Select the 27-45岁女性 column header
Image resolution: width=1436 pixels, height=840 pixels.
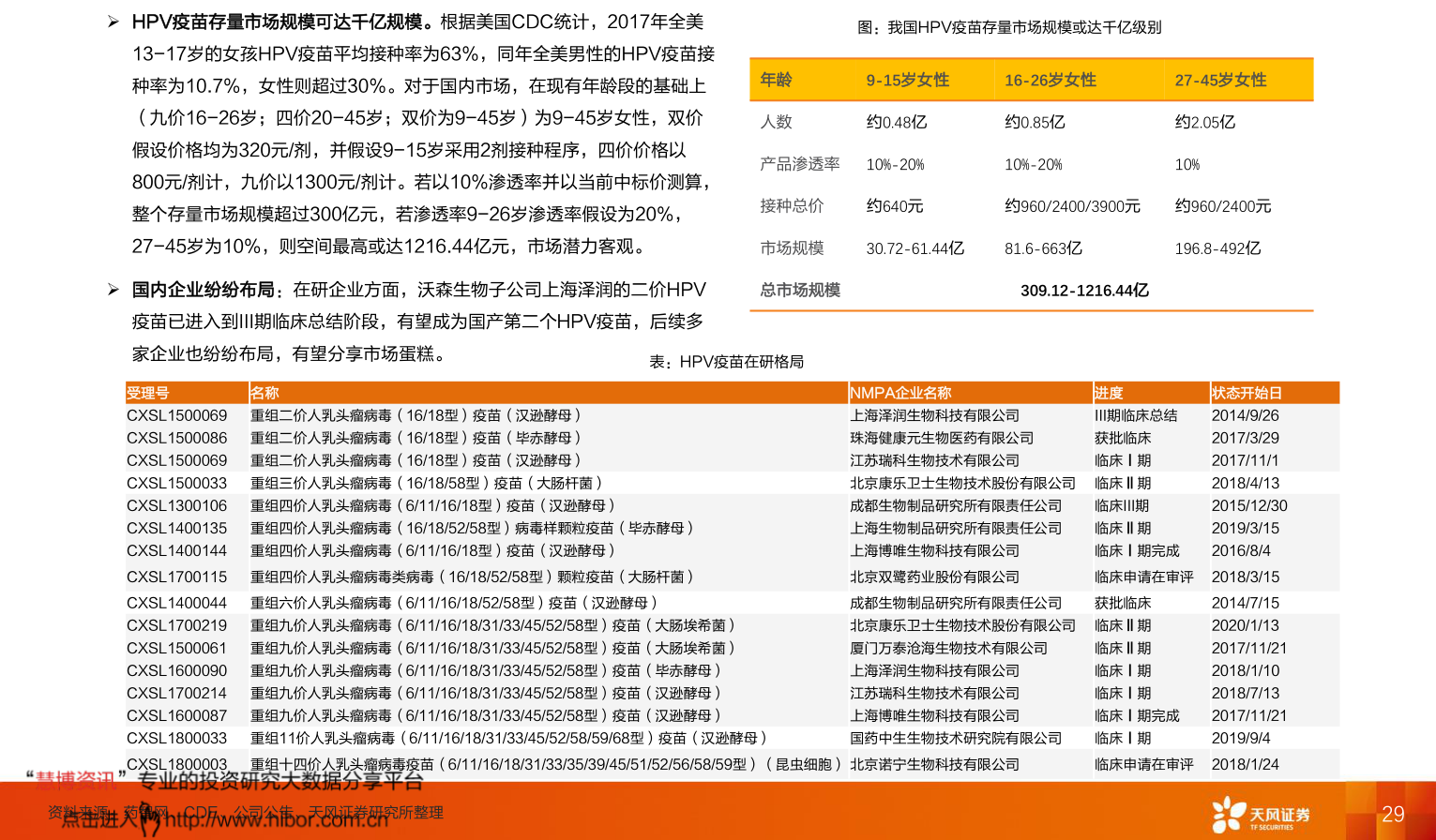[x=1220, y=81]
